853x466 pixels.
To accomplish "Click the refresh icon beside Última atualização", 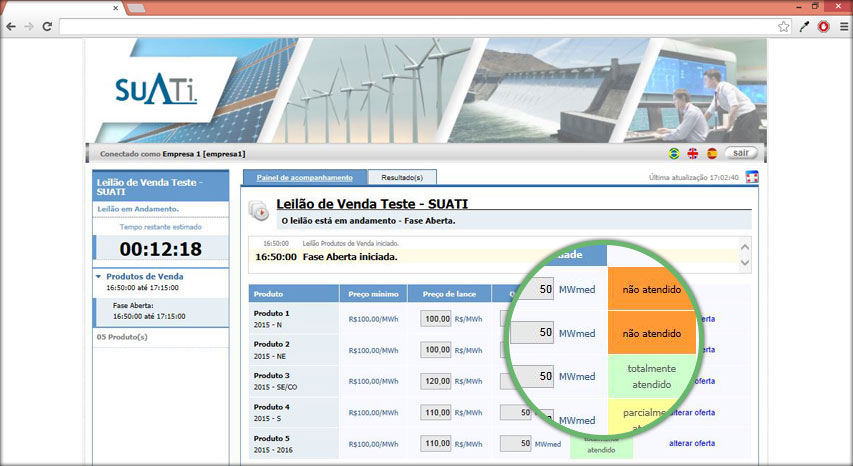I will pyautogui.click(x=752, y=177).
